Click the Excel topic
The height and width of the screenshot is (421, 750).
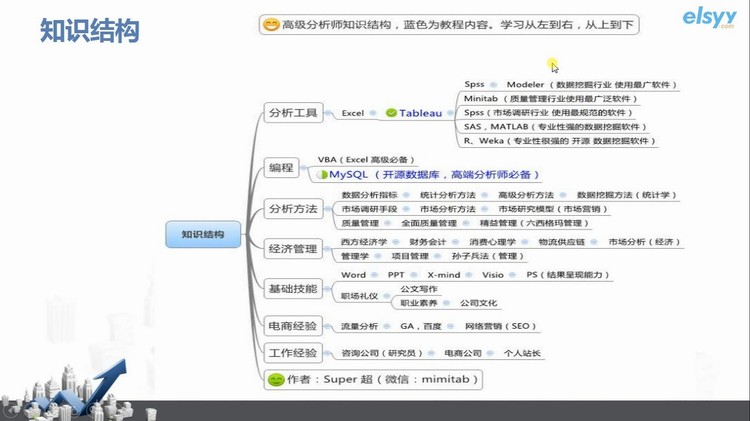[x=353, y=113]
